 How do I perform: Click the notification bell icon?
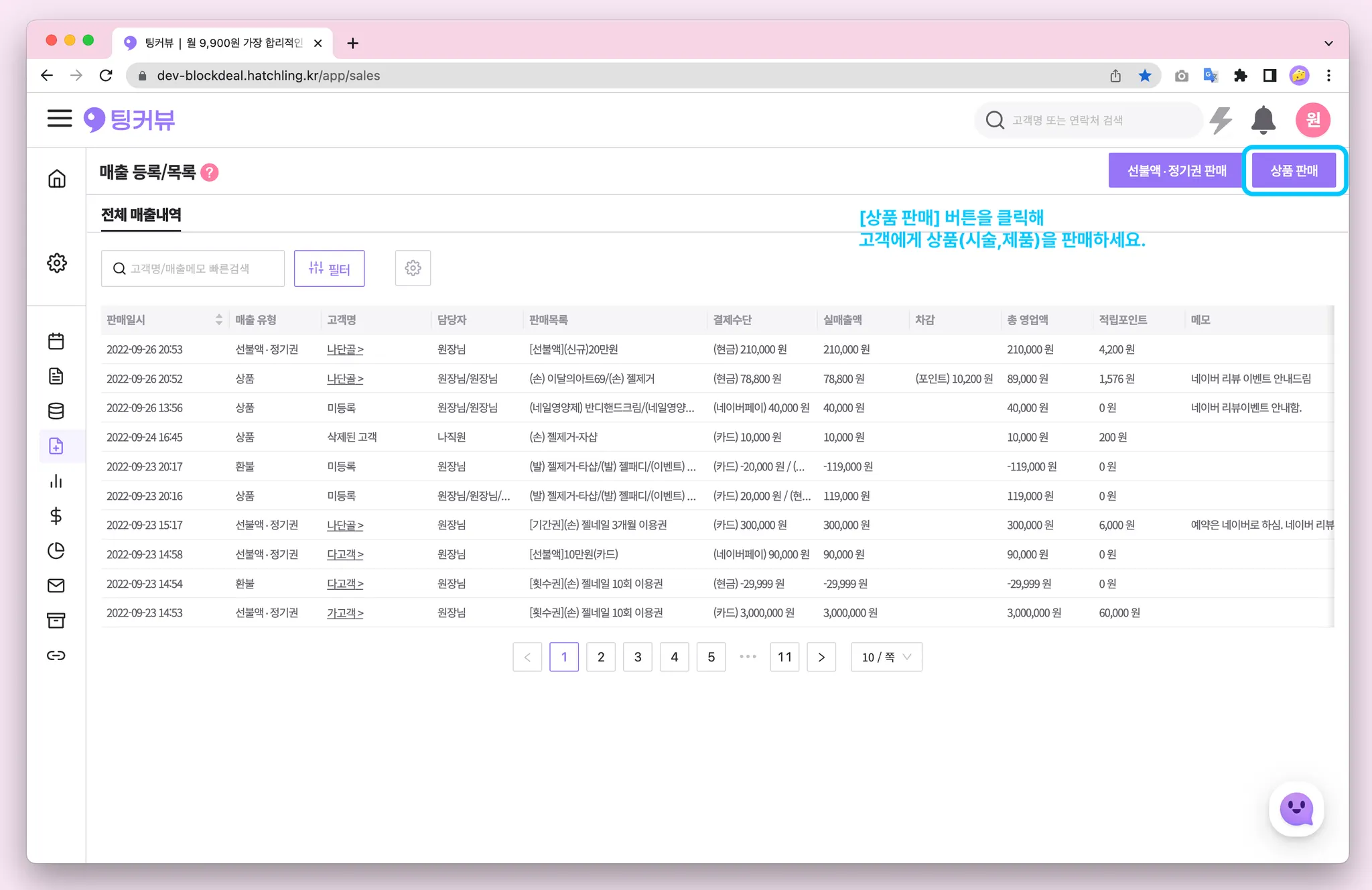point(1263,120)
